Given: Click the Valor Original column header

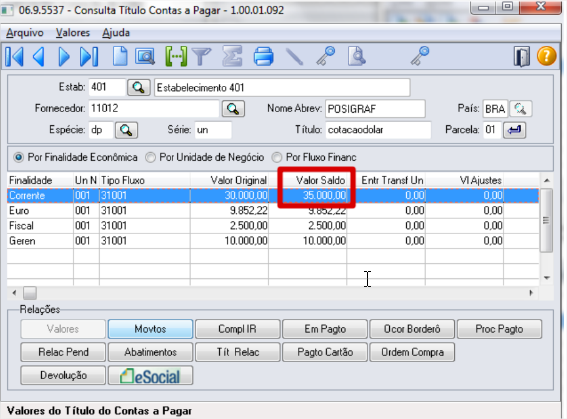Looking at the screenshot, I should tap(229, 180).
